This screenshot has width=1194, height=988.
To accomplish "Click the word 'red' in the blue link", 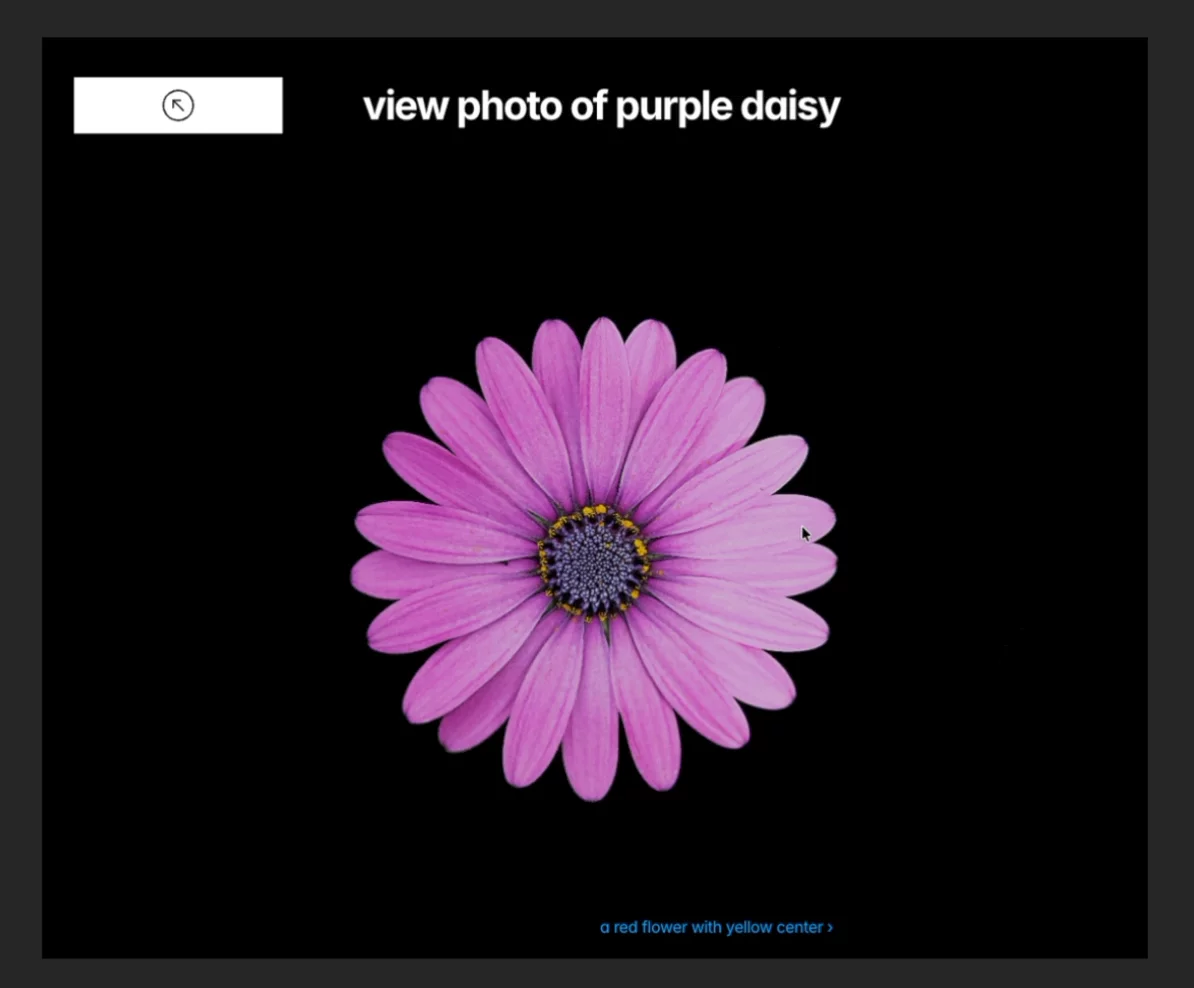I will tap(625, 927).
